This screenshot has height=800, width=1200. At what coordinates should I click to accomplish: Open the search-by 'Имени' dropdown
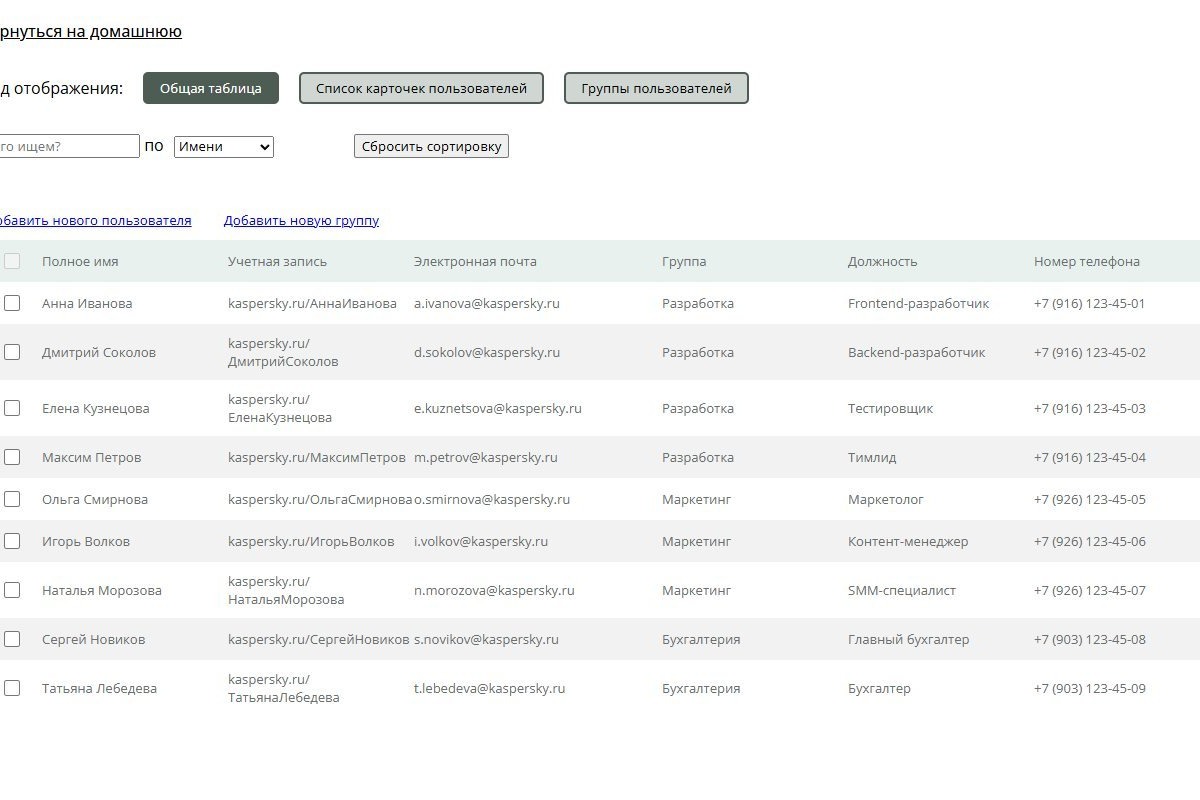[224, 147]
